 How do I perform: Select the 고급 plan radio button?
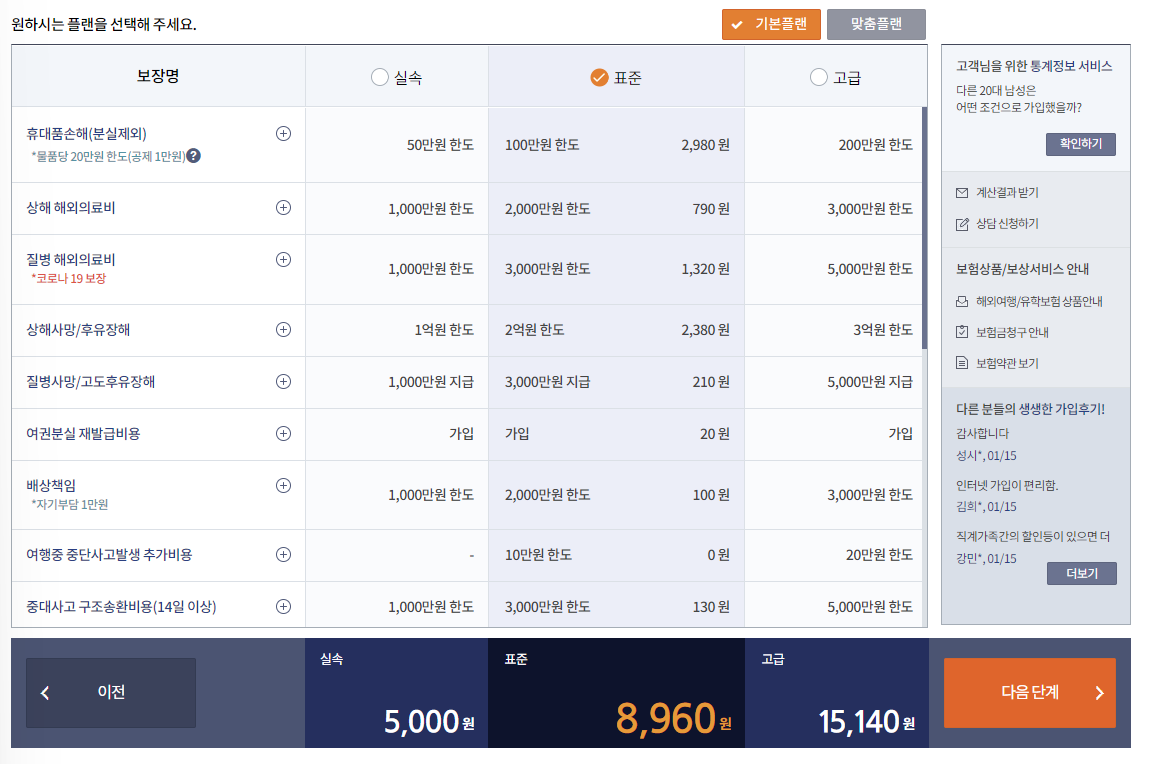point(818,77)
